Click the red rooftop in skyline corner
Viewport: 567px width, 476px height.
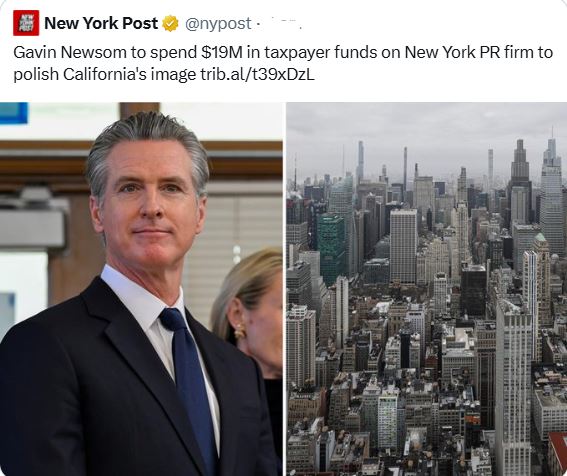click(558, 452)
